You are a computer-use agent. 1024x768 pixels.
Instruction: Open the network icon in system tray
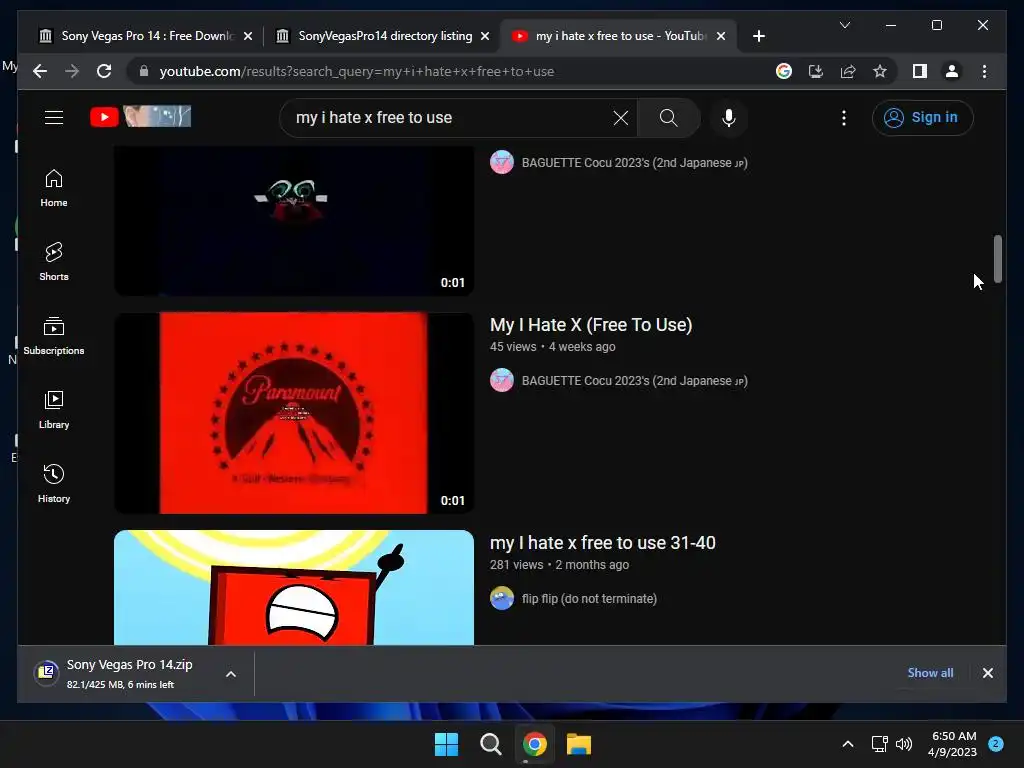(x=880, y=744)
